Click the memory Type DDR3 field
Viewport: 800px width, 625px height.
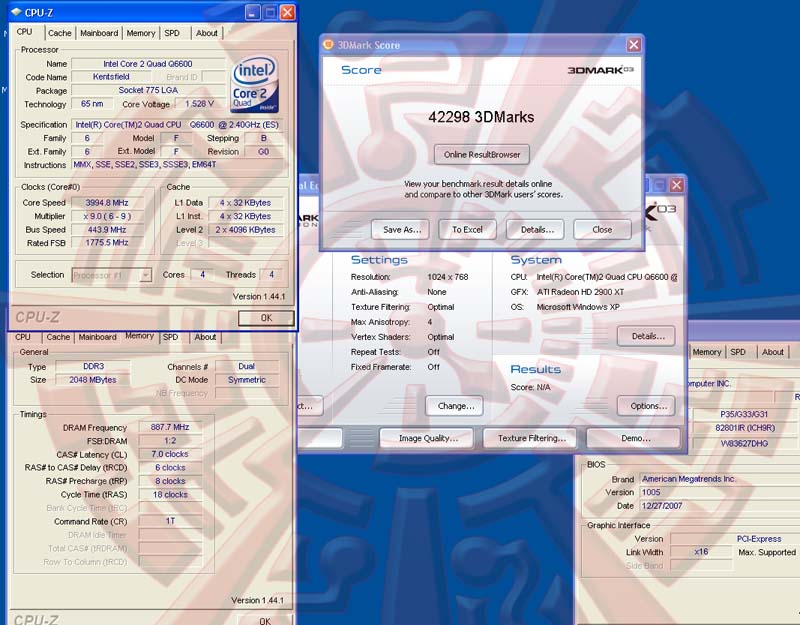93,366
